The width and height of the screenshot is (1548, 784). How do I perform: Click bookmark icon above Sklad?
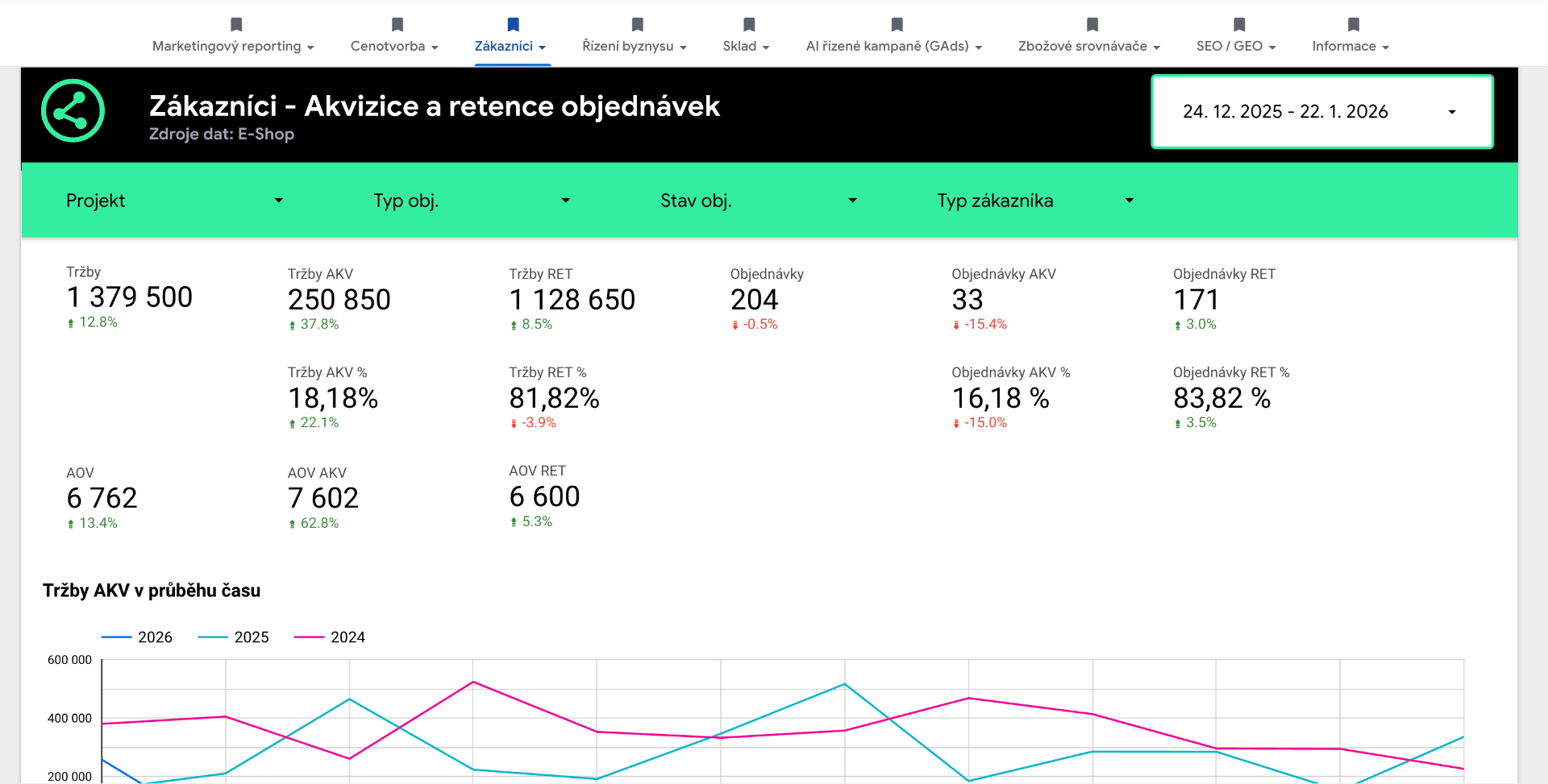coord(749,24)
